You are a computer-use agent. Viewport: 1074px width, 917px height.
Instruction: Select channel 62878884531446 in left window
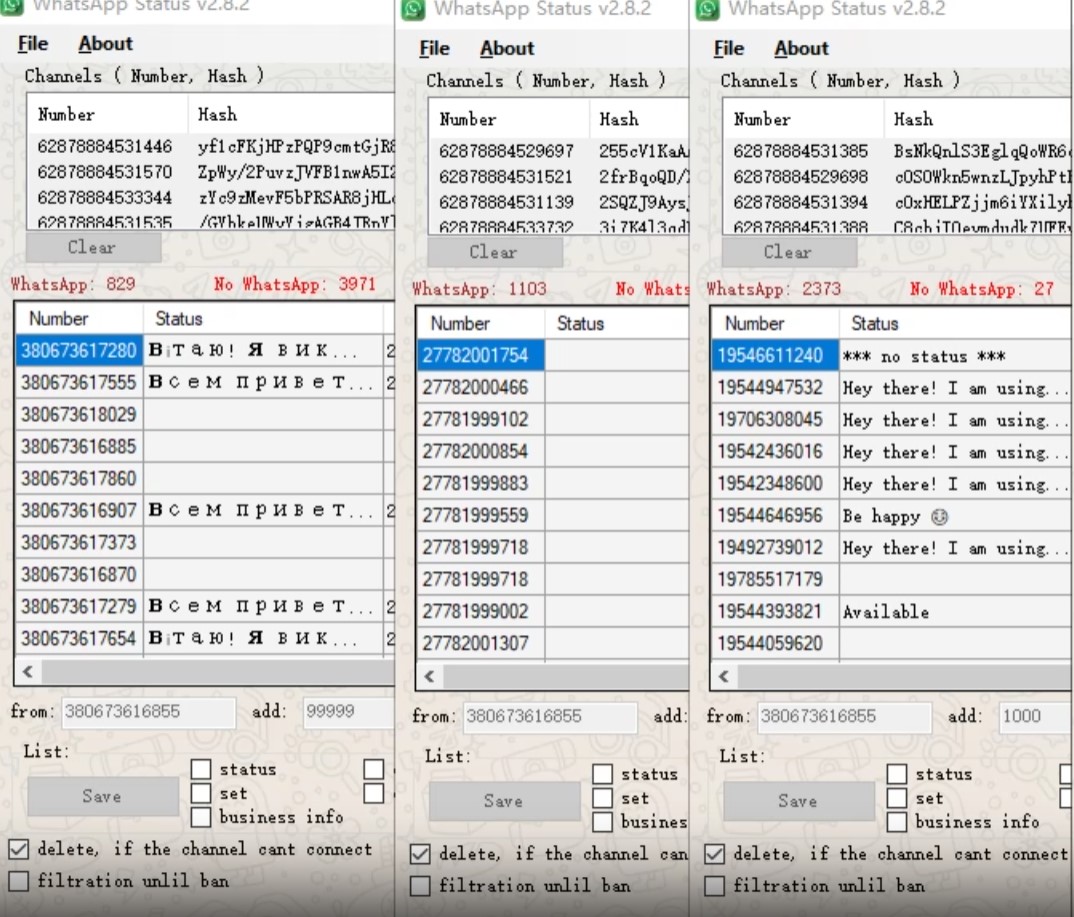pos(211,147)
